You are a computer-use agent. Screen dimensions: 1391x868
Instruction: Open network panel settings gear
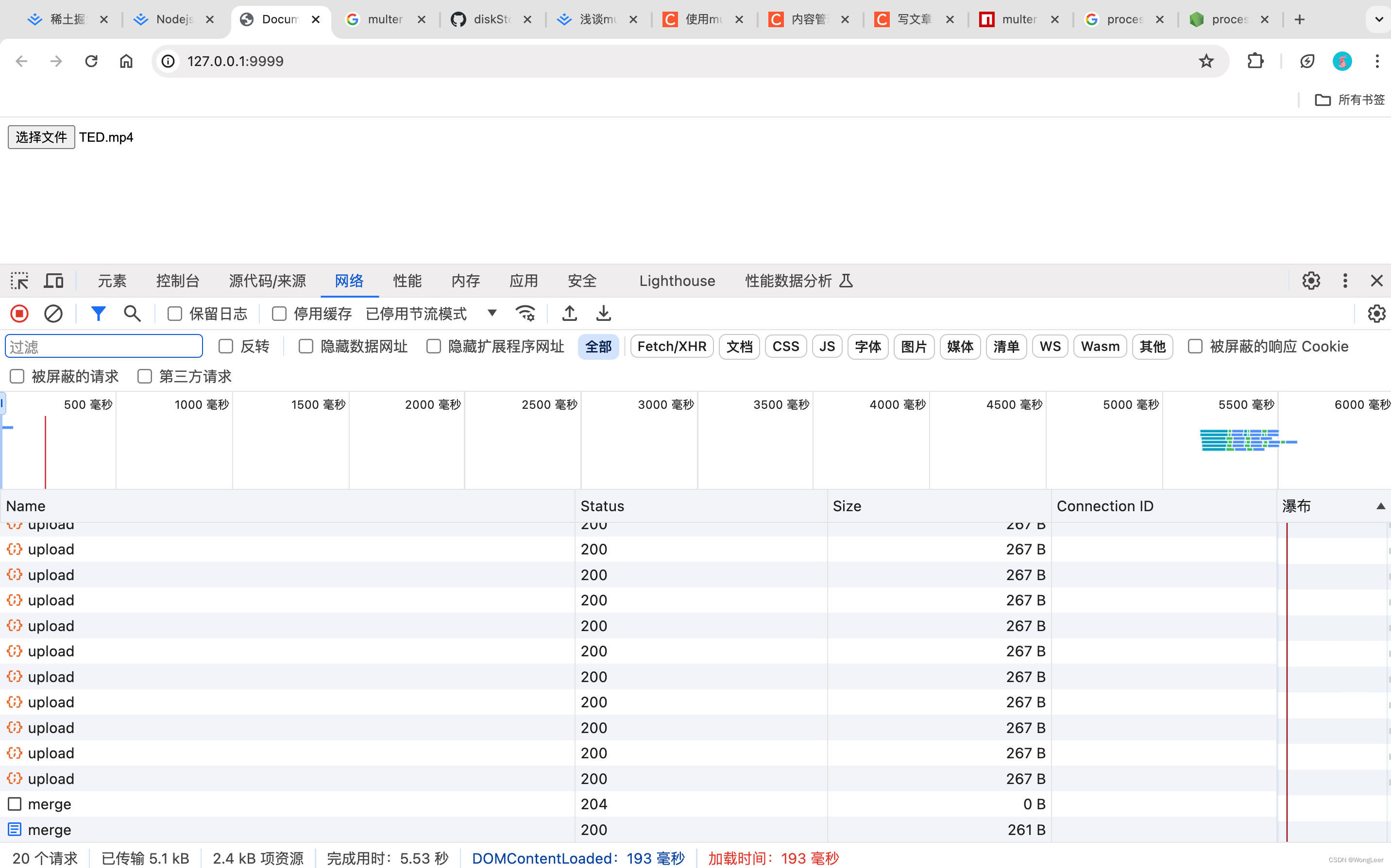[x=1376, y=314]
